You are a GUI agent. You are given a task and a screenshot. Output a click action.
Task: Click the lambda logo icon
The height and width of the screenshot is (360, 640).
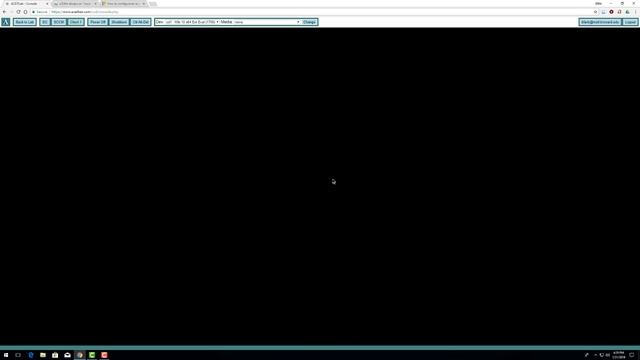tap(6, 22)
